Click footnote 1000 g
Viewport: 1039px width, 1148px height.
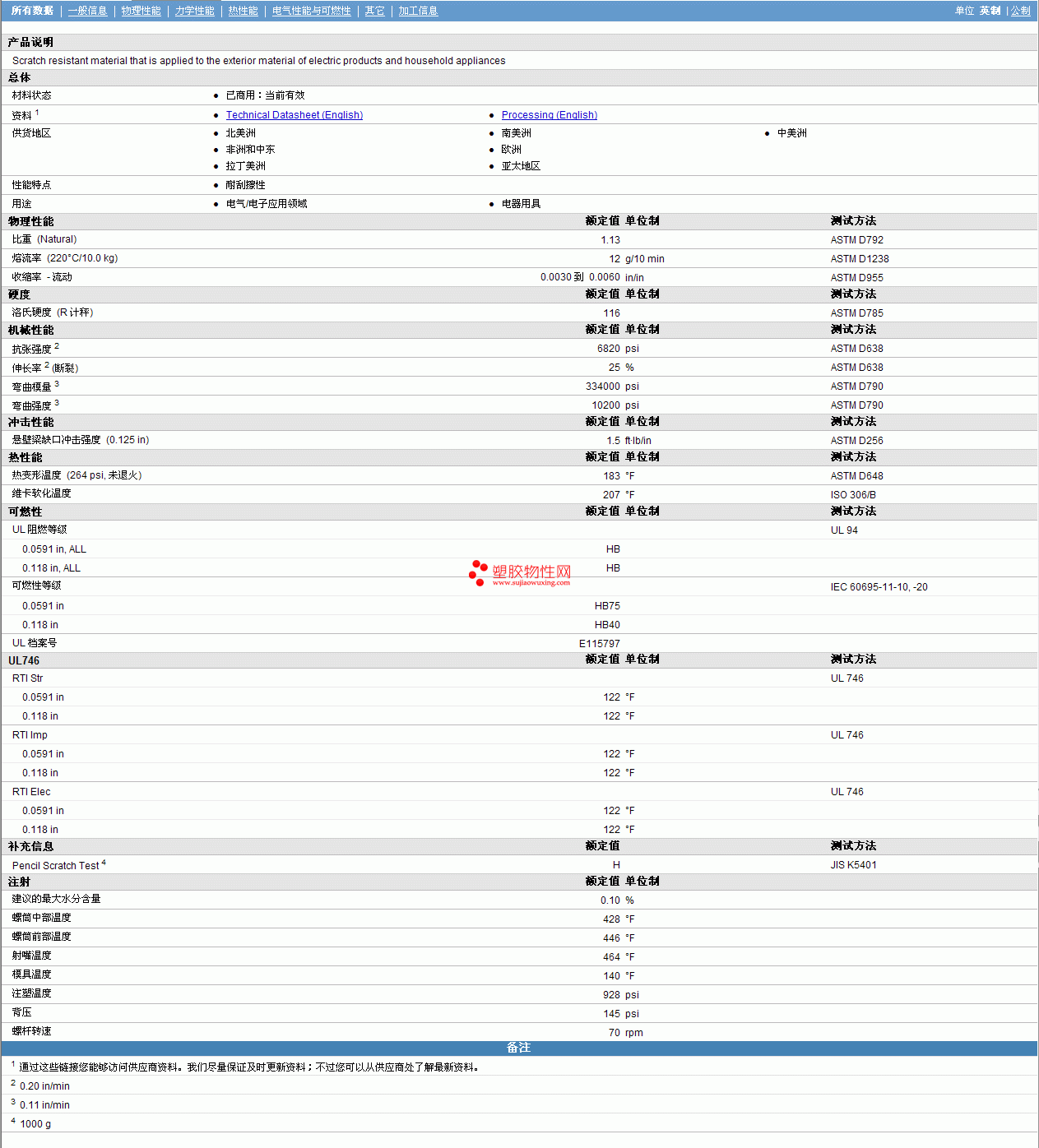35,1124
